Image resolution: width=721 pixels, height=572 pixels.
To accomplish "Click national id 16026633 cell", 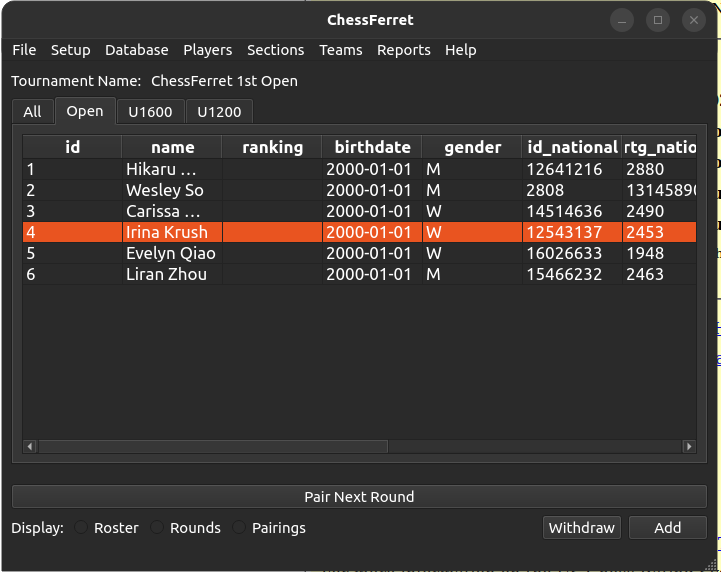I will (x=572, y=253).
